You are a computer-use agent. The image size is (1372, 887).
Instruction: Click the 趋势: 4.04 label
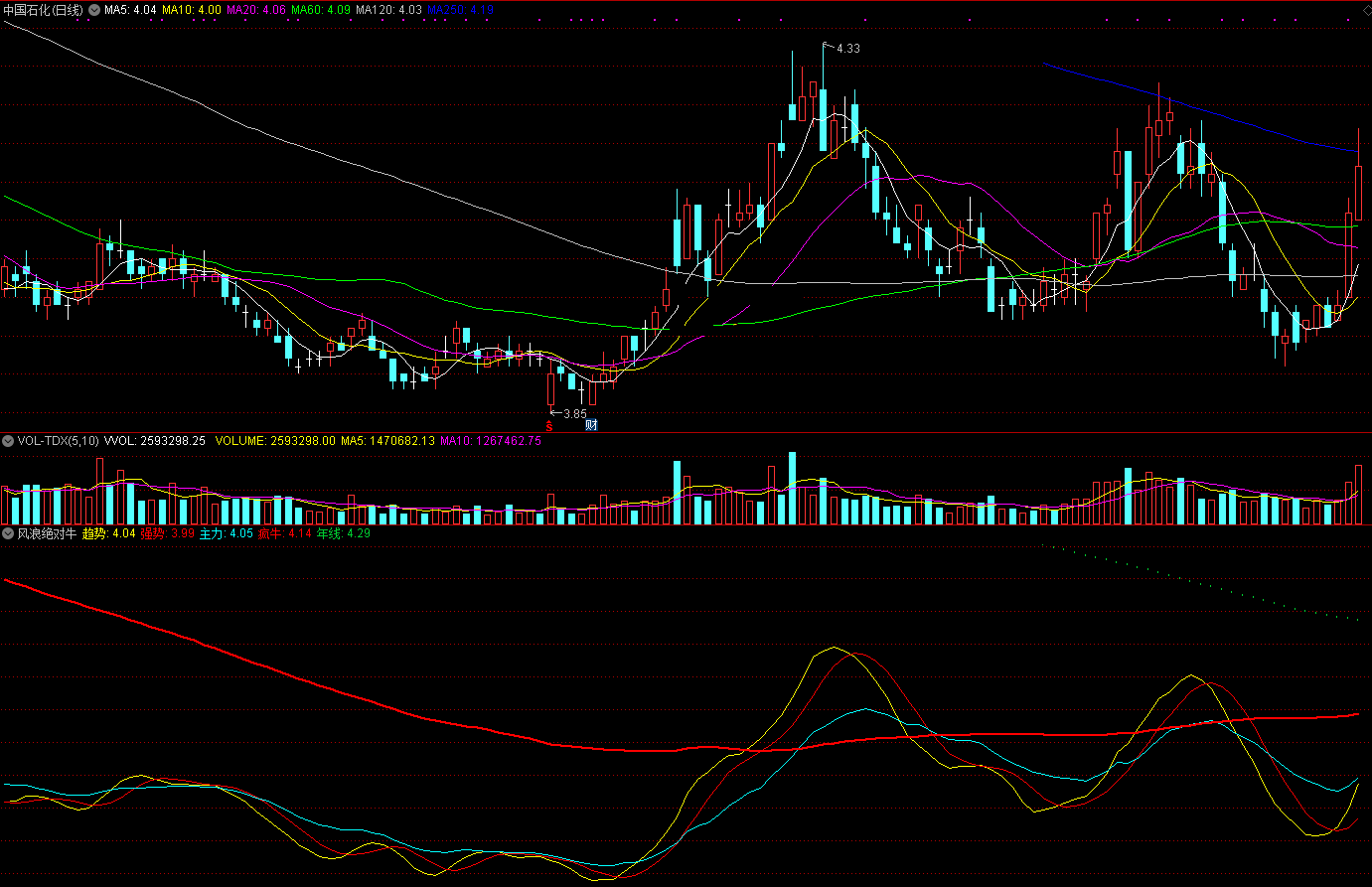click(108, 533)
